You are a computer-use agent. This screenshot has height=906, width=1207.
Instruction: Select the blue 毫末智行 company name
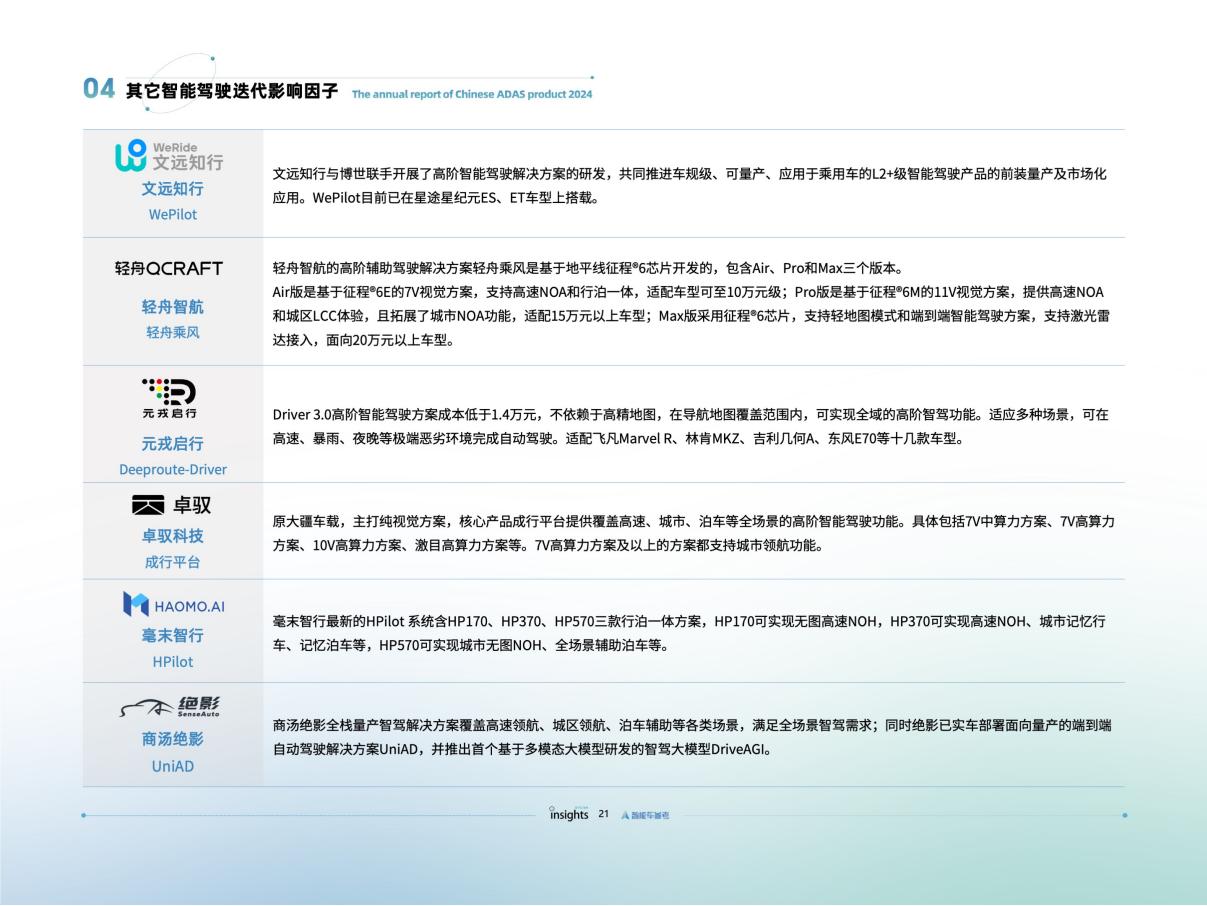point(172,636)
